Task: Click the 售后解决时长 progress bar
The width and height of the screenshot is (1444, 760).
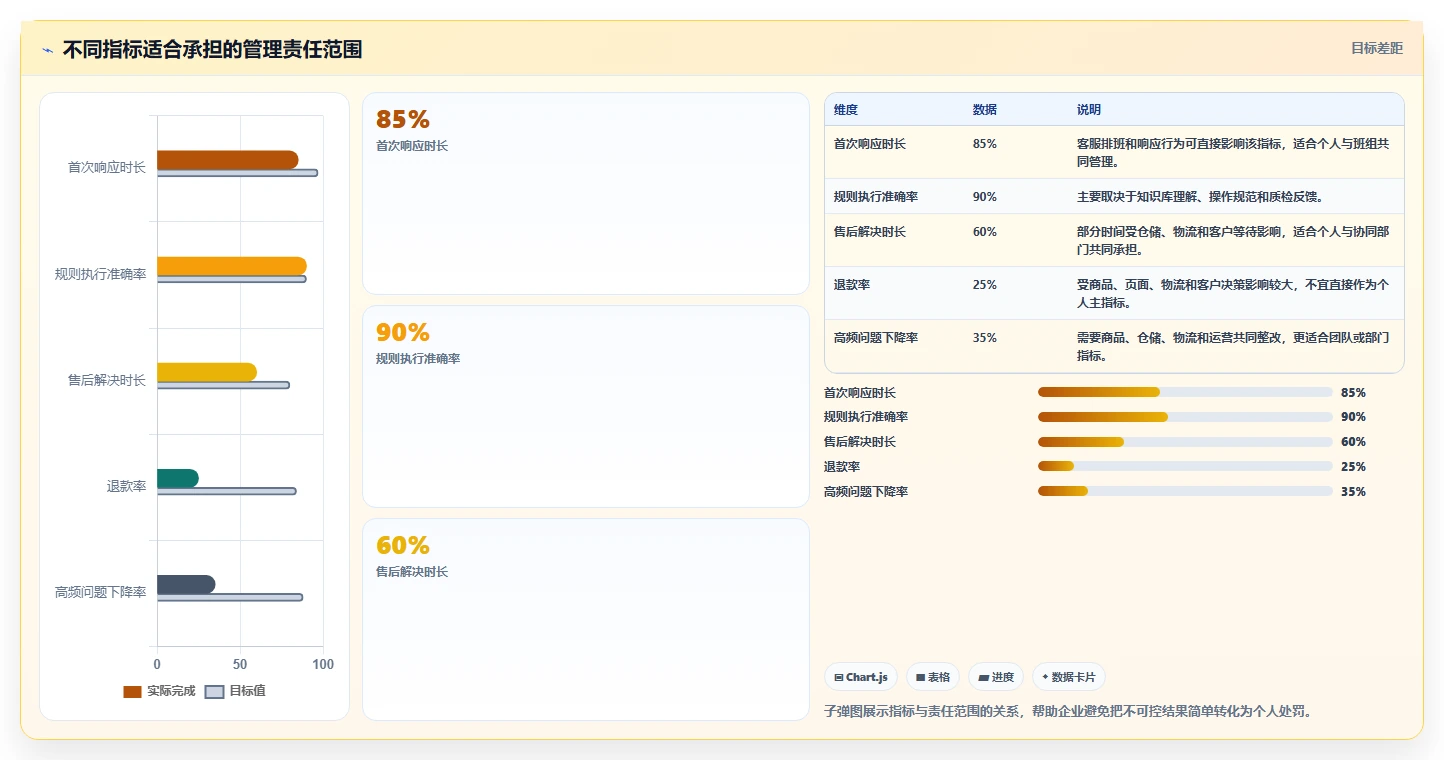Action: tap(1185, 442)
